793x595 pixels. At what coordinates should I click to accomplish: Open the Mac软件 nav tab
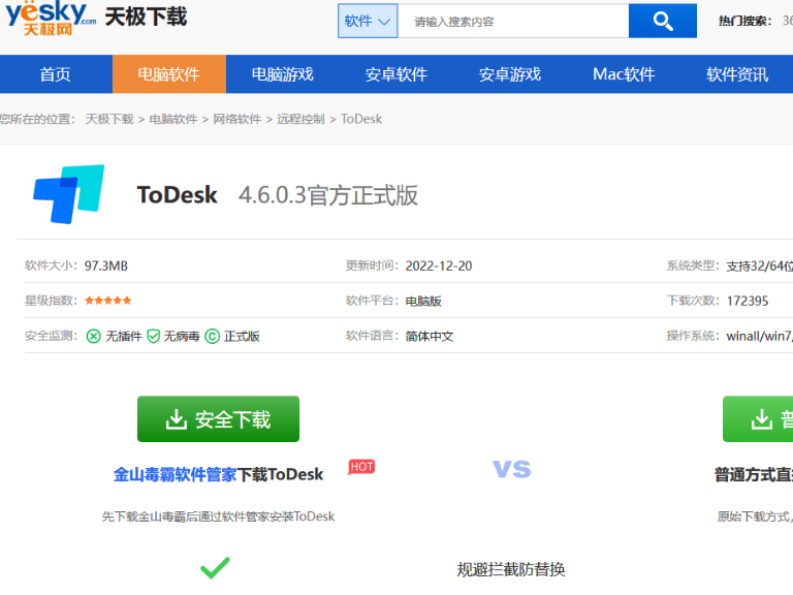624,74
